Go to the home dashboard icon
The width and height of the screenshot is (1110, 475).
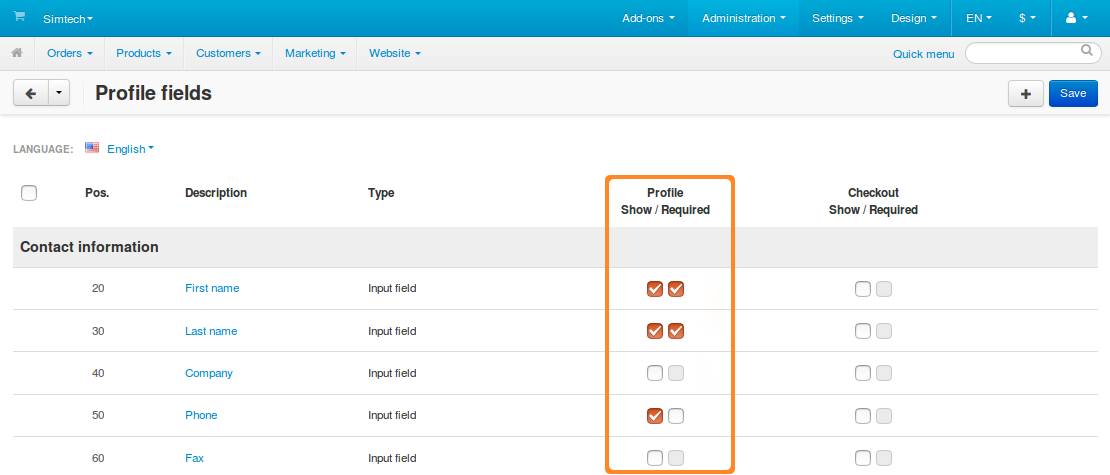pos(17,52)
